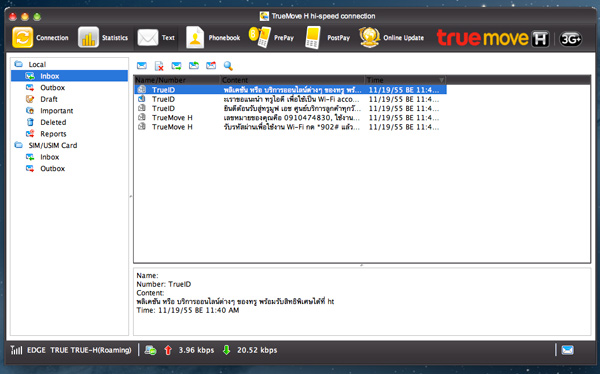The image size is (600, 374).
Task: Click the signal strength bars icon
Action: tap(16, 350)
